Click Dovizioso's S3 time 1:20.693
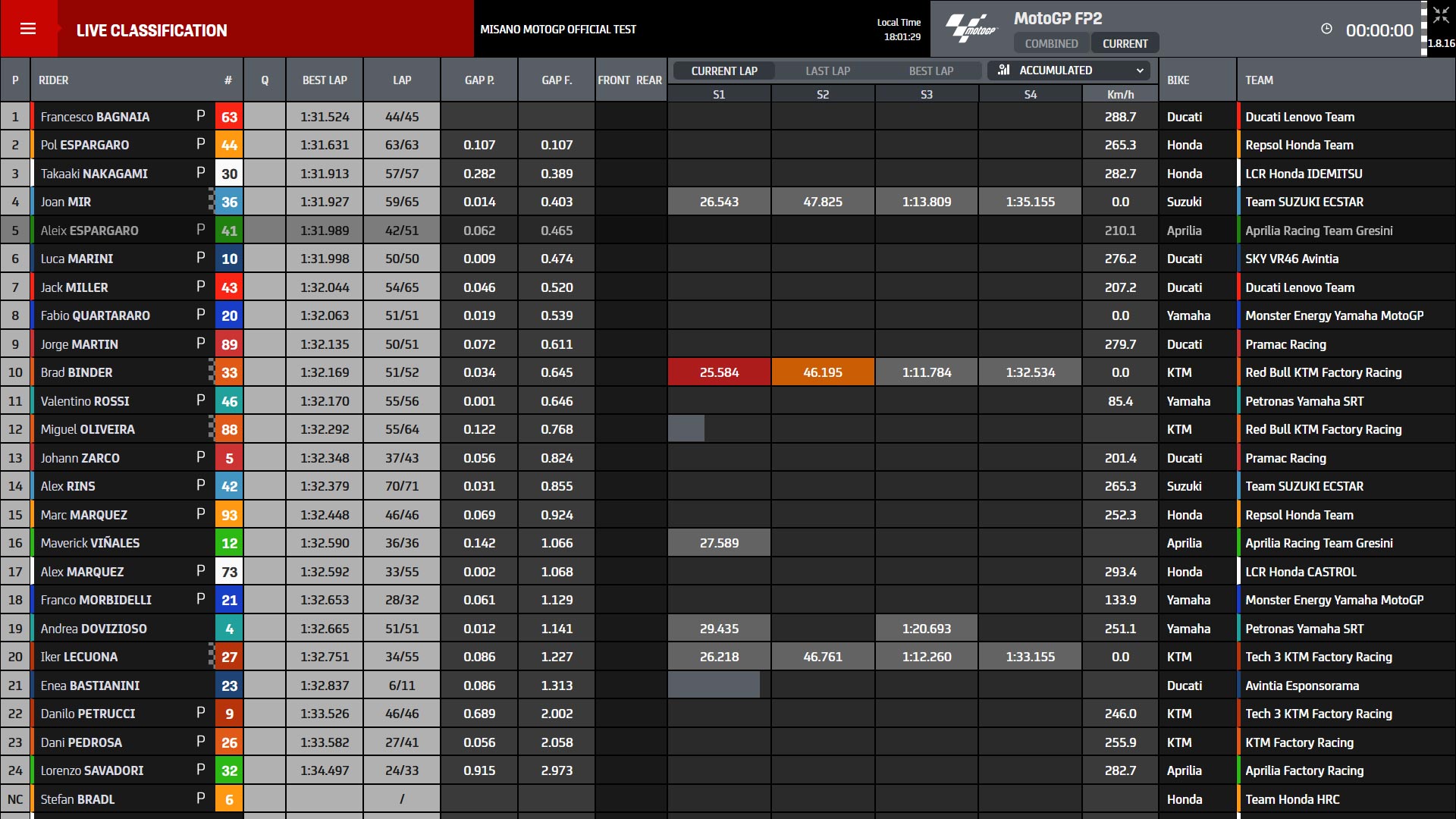The width and height of the screenshot is (1456, 819). [x=927, y=629]
